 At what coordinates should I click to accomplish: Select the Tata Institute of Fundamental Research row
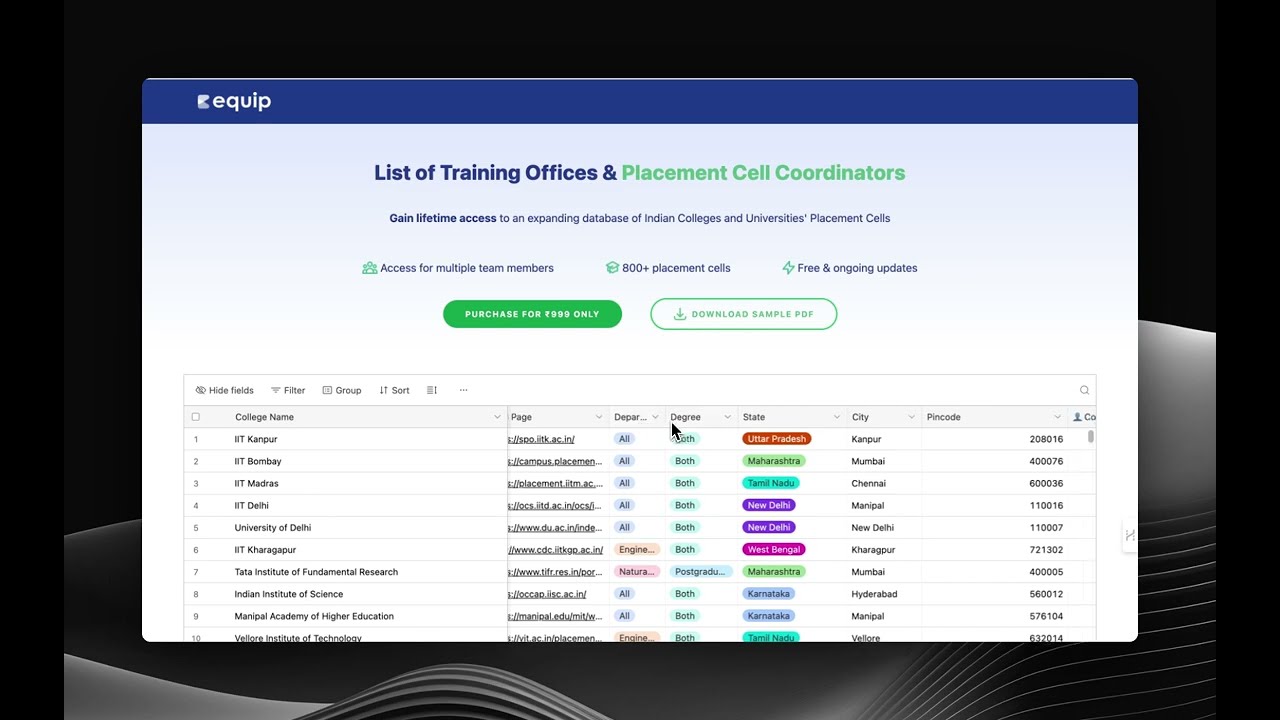(x=316, y=572)
